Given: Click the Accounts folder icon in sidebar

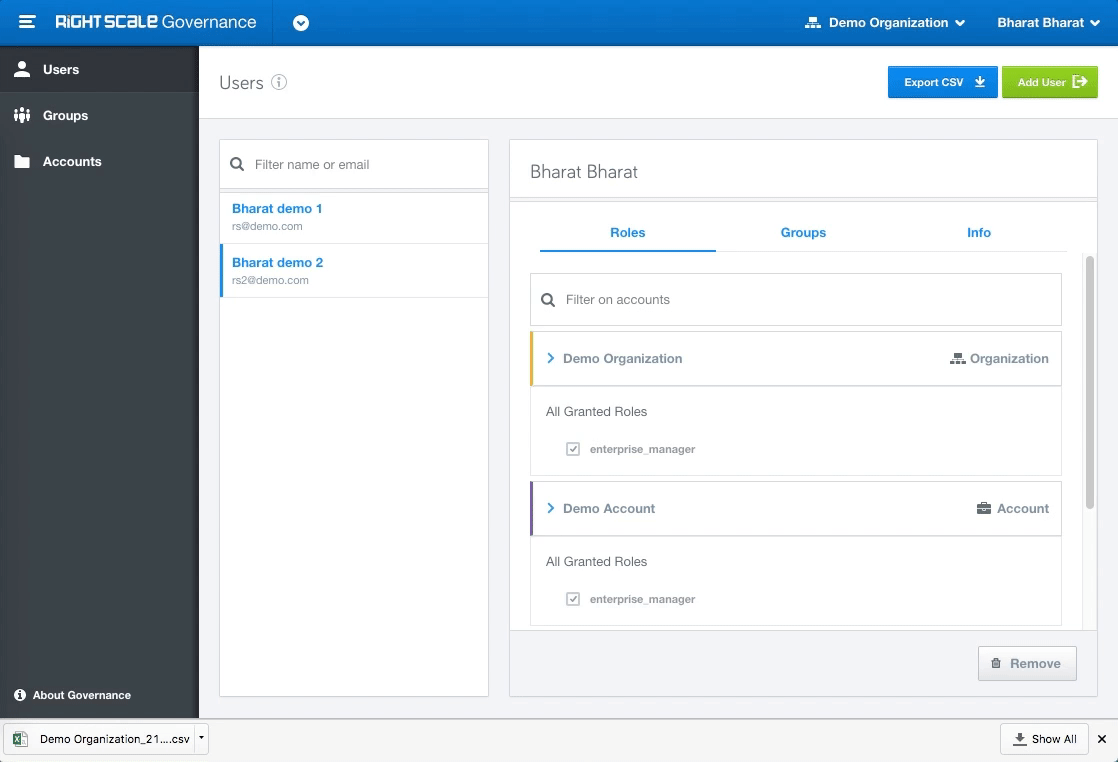Looking at the screenshot, I should [x=22, y=162].
